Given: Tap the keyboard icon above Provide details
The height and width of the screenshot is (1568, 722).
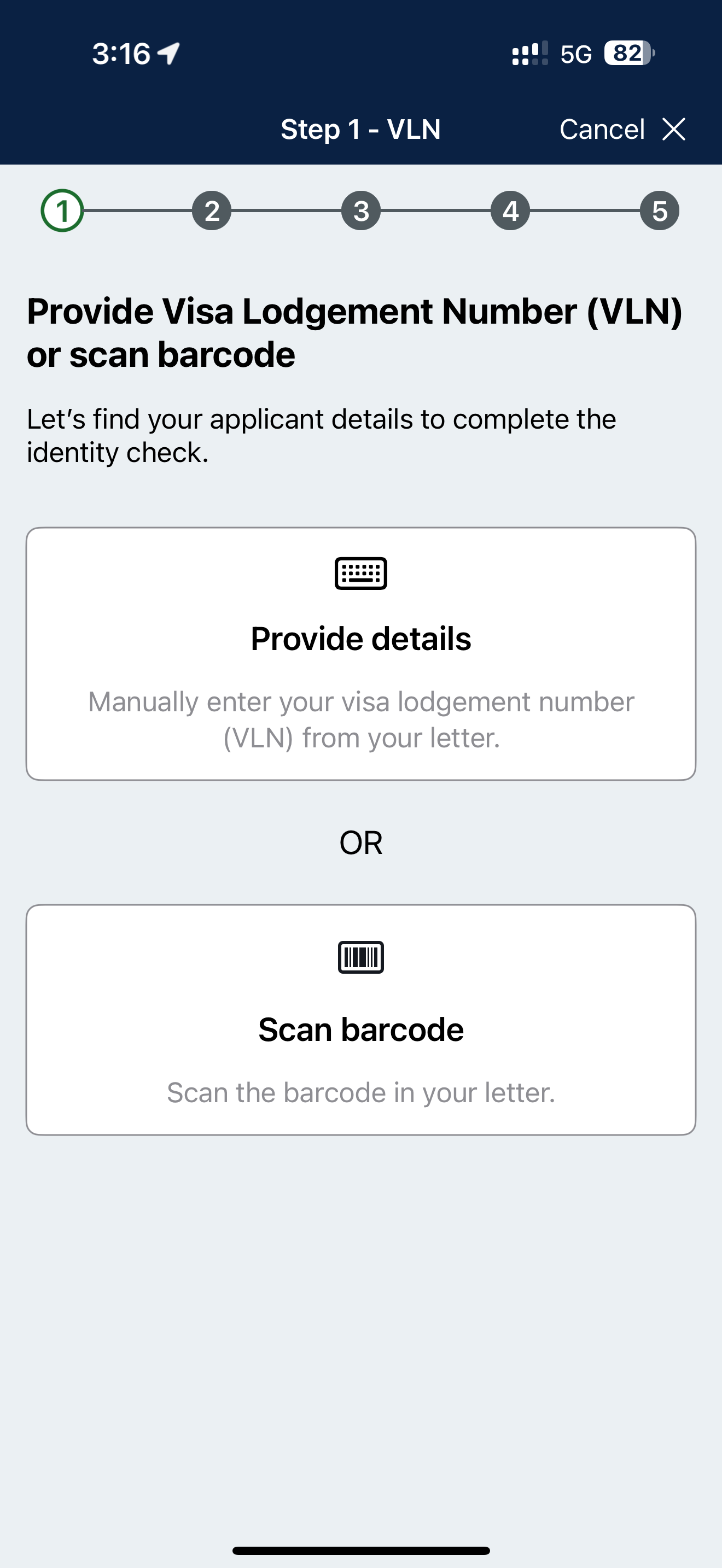Looking at the screenshot, I should click(x=361, y=573).
